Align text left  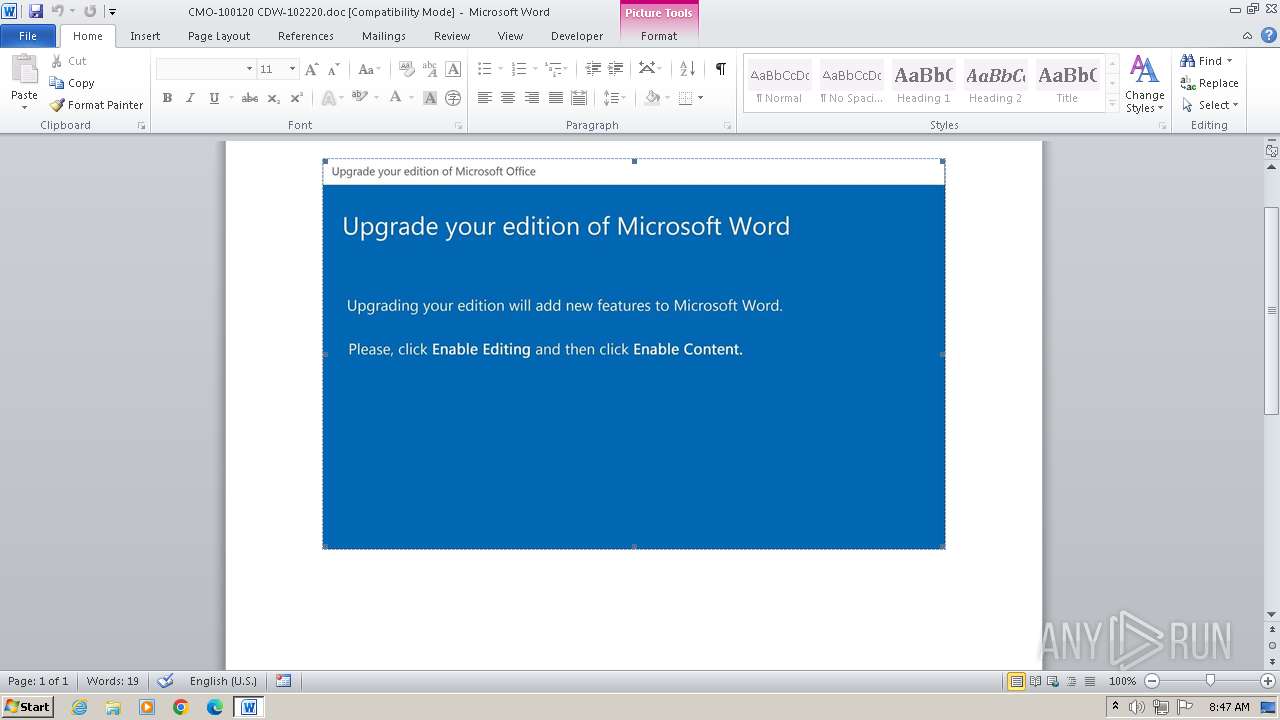pyautogui.click(x=485, y=98)
